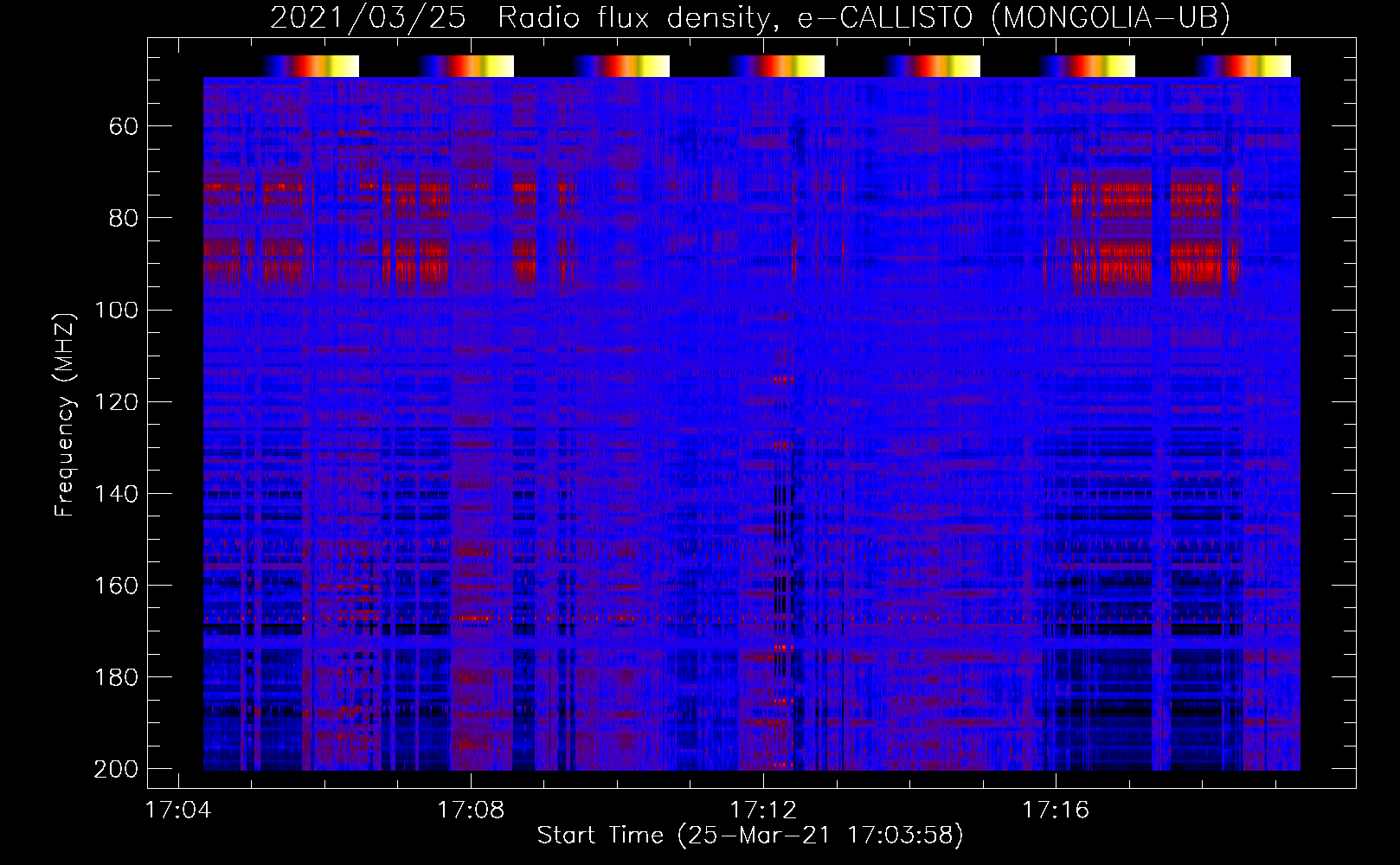The width and height of the screenshot is (1400, 865).
Task: Click the 160 MHz frequency tick label
Action: click(116, 586)
